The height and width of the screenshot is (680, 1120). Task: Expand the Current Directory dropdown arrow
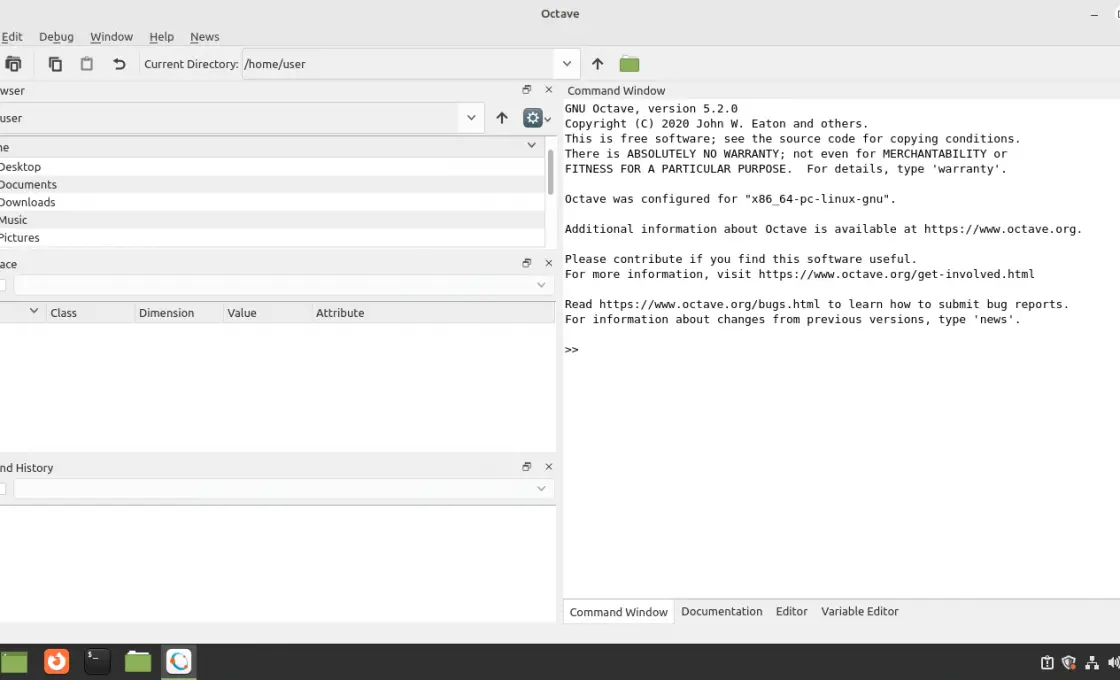(566, 64)
